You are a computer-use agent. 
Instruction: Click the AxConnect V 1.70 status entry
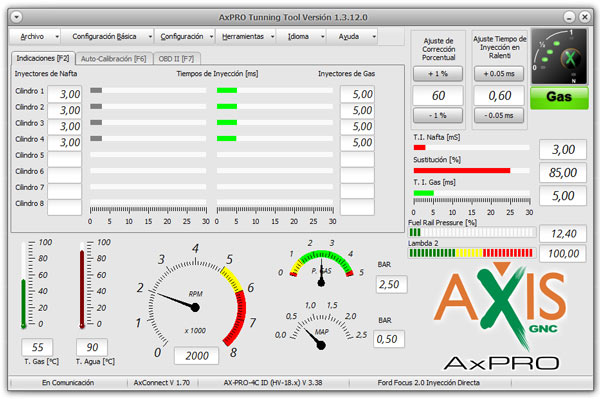162,383
